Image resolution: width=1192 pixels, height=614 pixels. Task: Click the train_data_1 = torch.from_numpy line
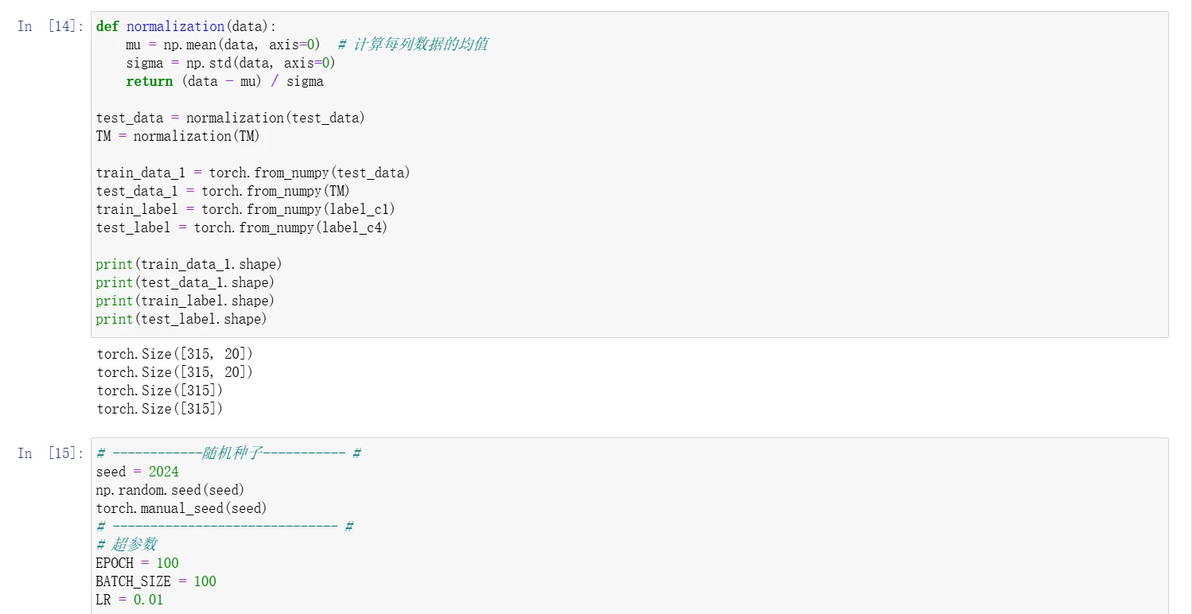click(x=253, y=172)
